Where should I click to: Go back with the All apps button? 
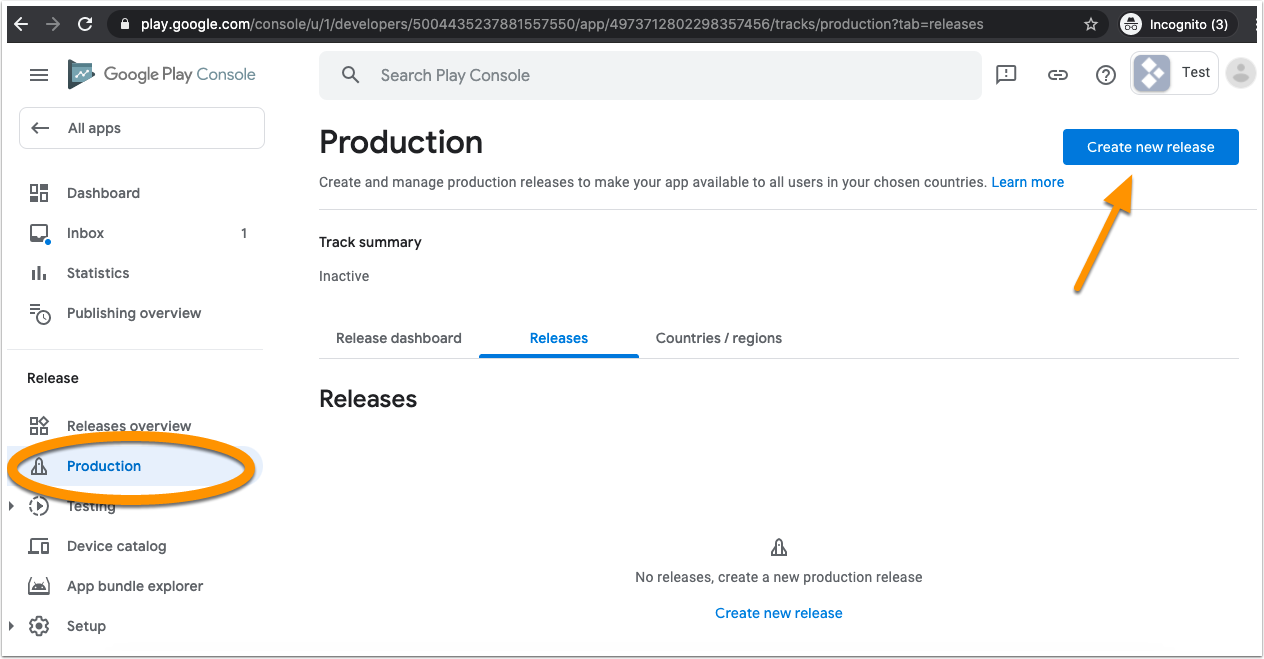[142, 128]
